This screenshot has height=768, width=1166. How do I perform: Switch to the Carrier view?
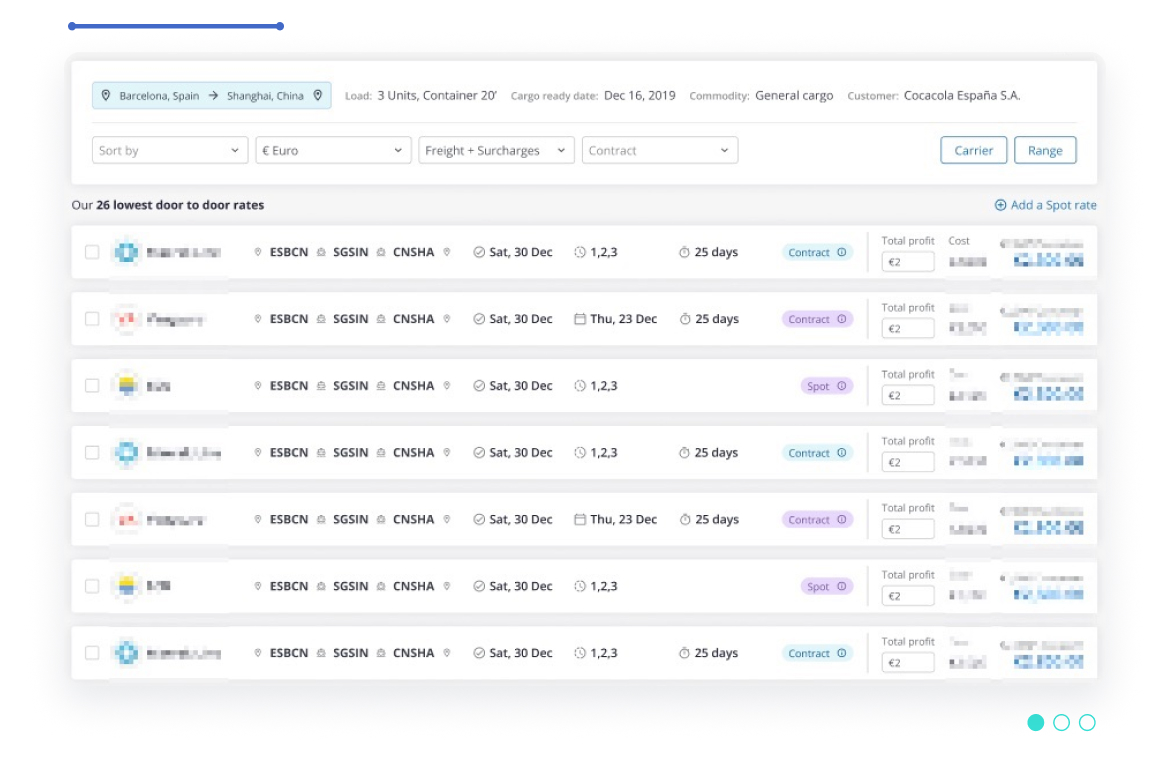point(973,150)
